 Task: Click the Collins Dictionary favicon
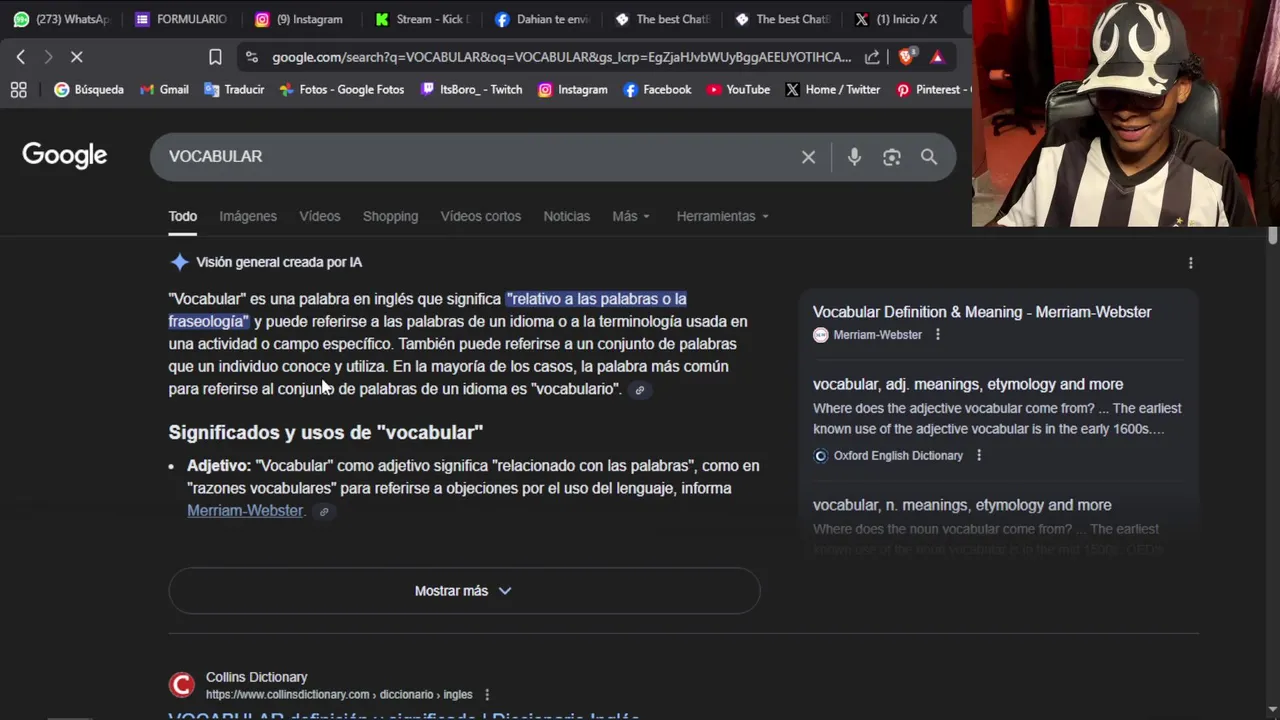181,685
